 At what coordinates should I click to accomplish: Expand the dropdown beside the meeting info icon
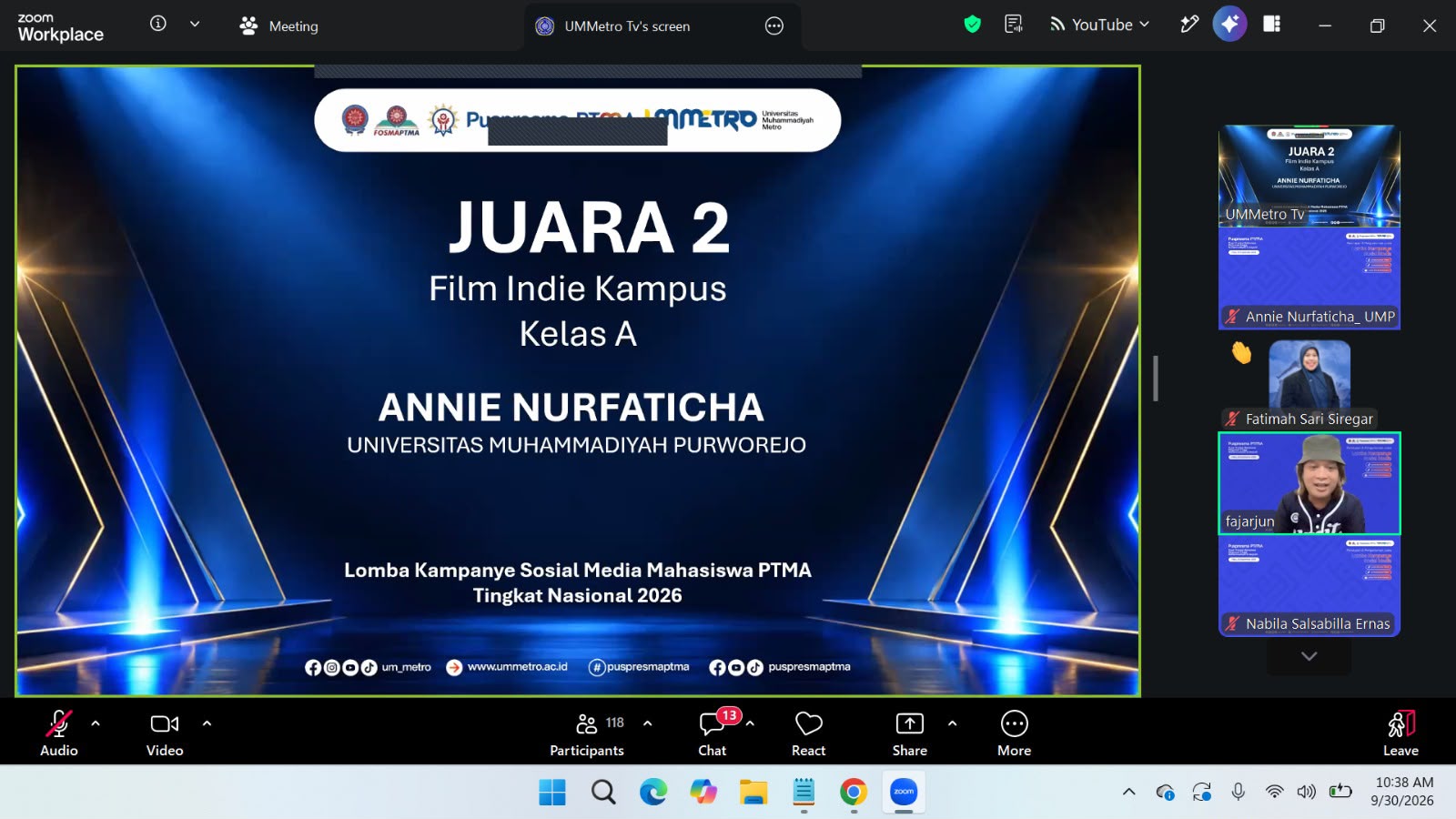coord(195,25)
